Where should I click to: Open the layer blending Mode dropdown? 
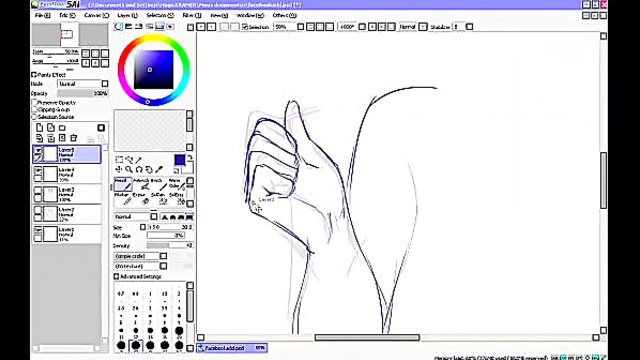pos(105,84)
